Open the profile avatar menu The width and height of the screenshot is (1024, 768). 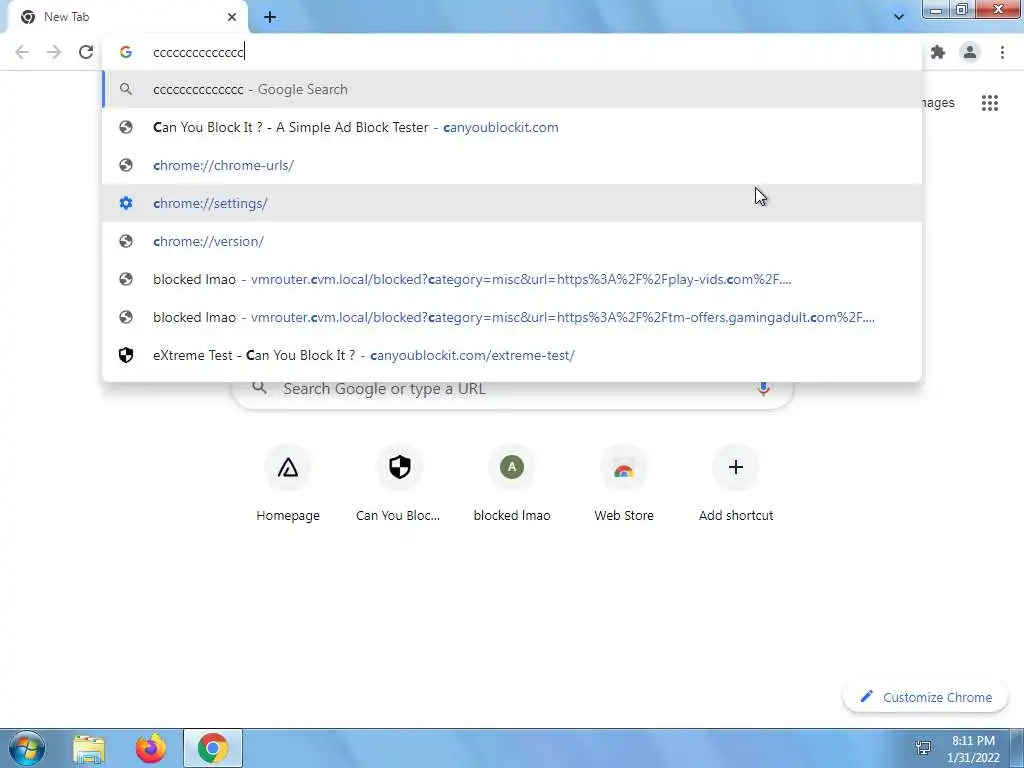coord(970,52)
